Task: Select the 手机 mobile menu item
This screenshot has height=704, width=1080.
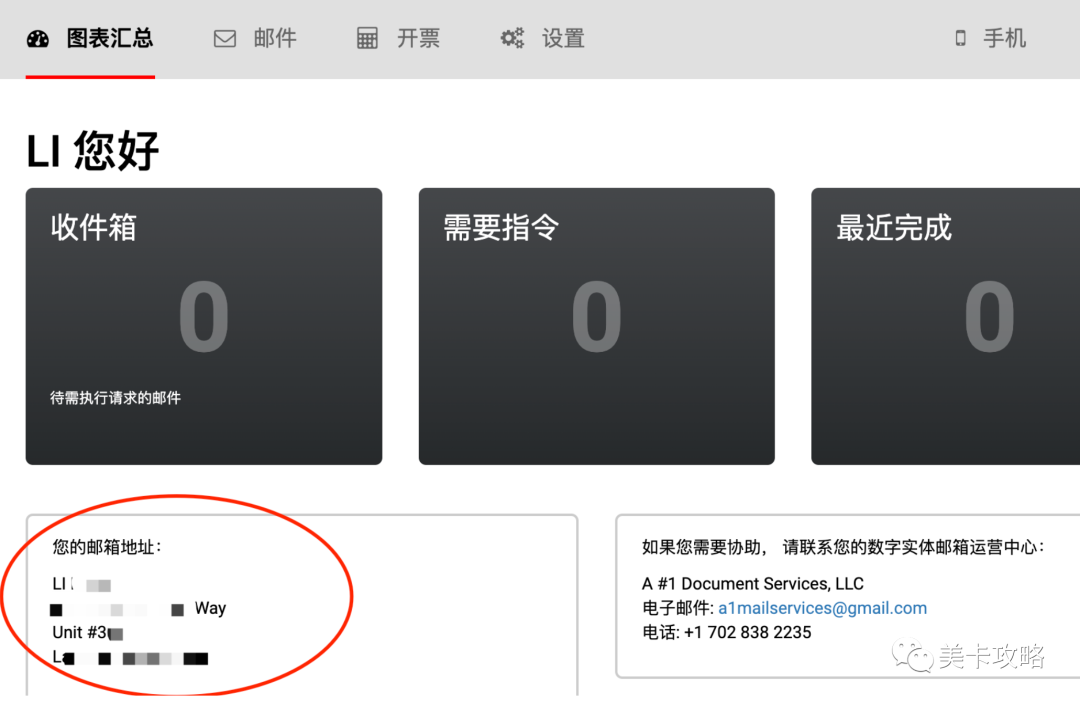Action: pos(1005,38)
